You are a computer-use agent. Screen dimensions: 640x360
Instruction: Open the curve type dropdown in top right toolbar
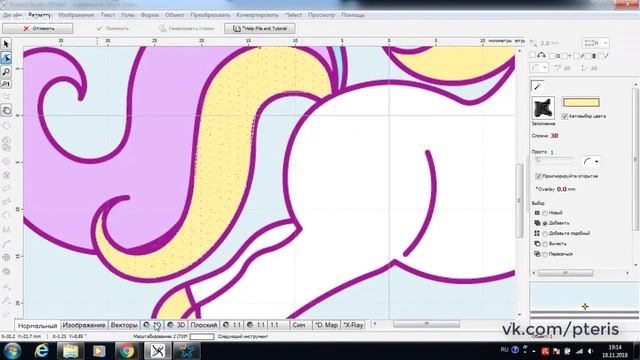point(539,68)
